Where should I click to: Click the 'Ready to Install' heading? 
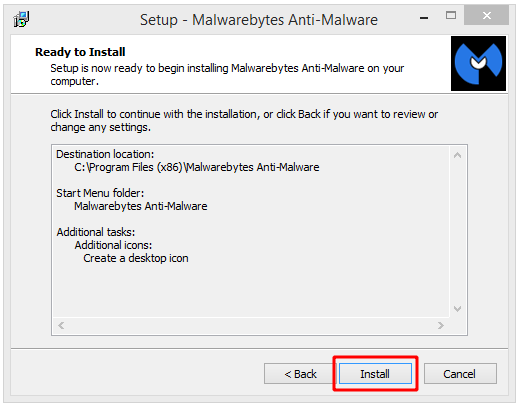80,52
